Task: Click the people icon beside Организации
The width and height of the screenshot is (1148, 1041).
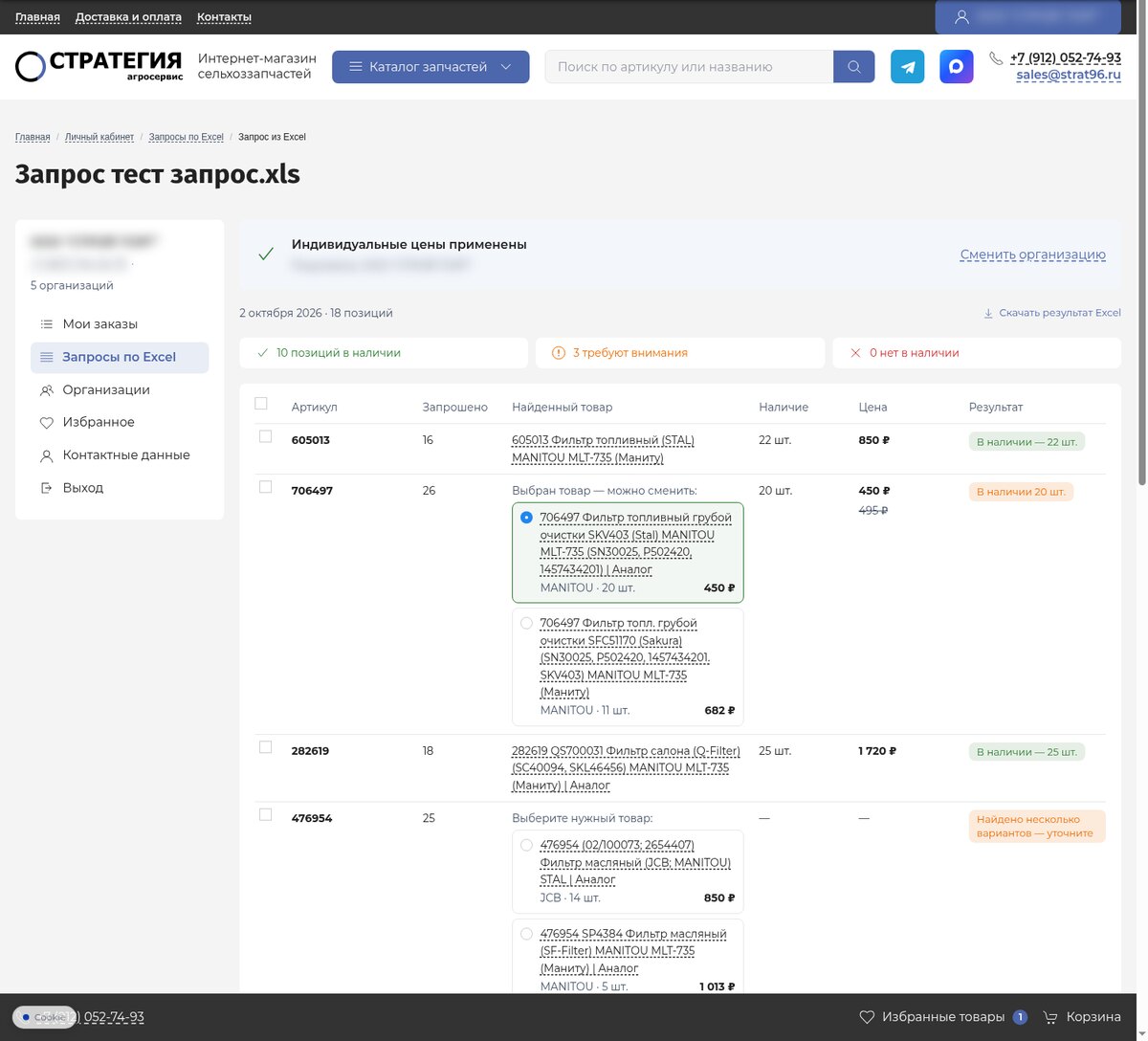Action: click(46, 390)
